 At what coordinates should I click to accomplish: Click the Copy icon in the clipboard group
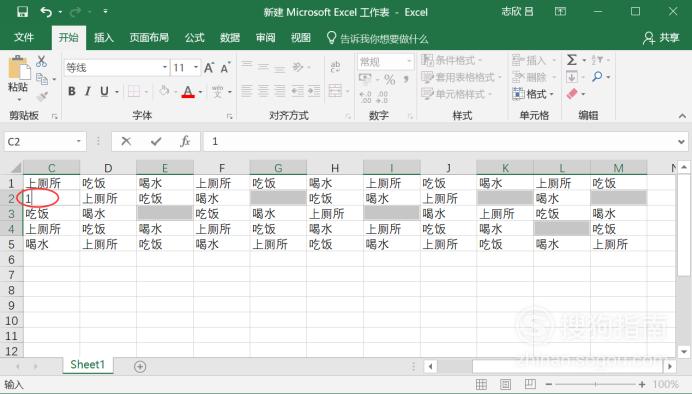[x=42, y=79]
